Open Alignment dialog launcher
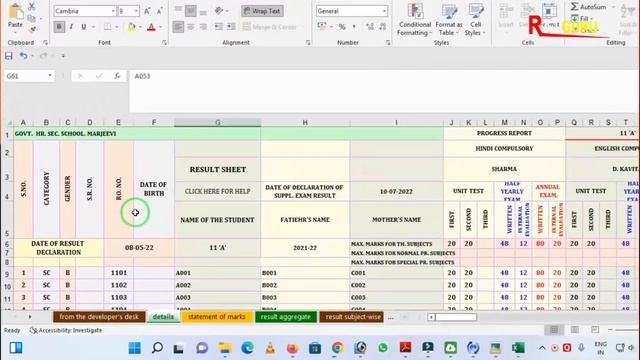 (308, 42)
